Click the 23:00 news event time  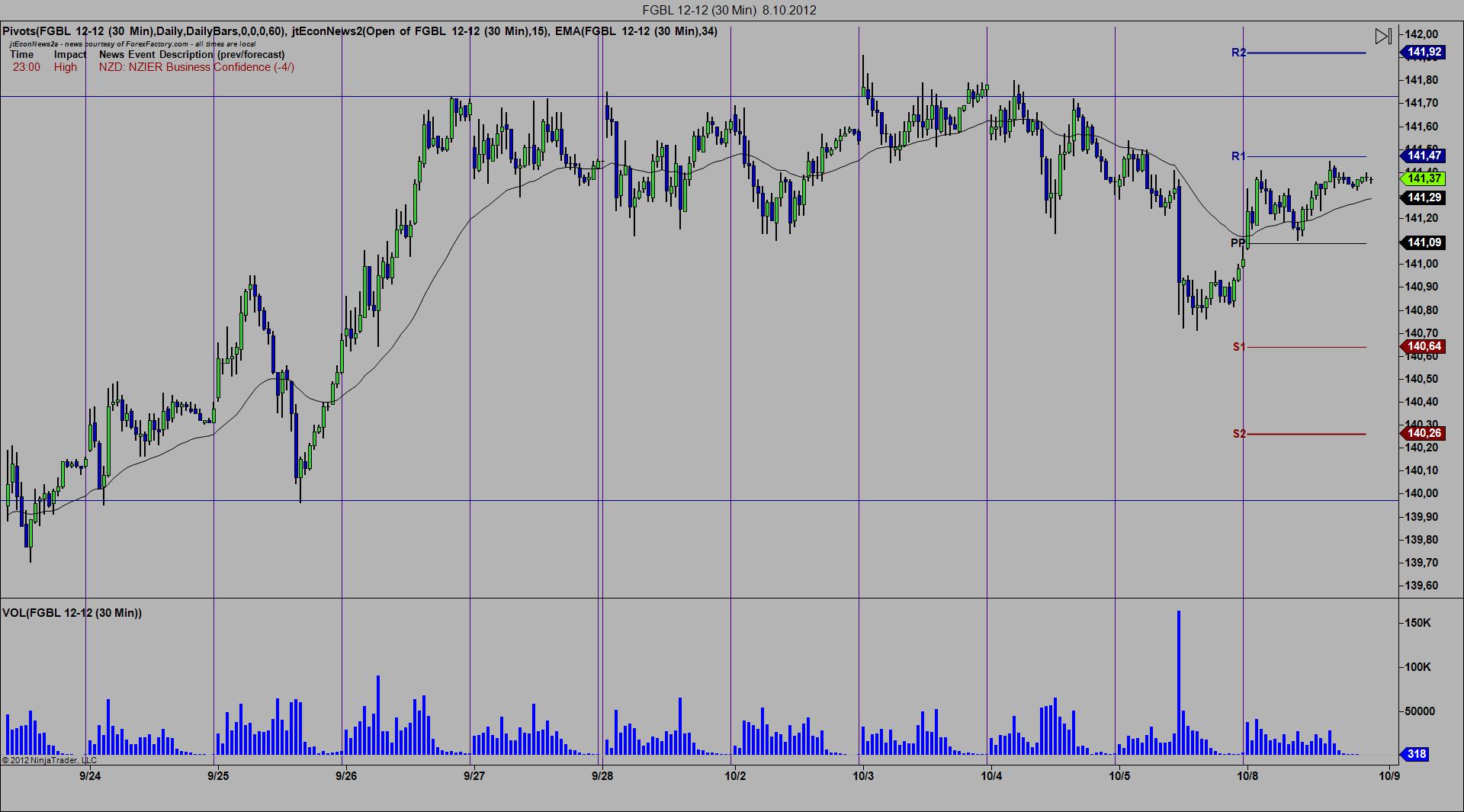(x=27, y=67)
